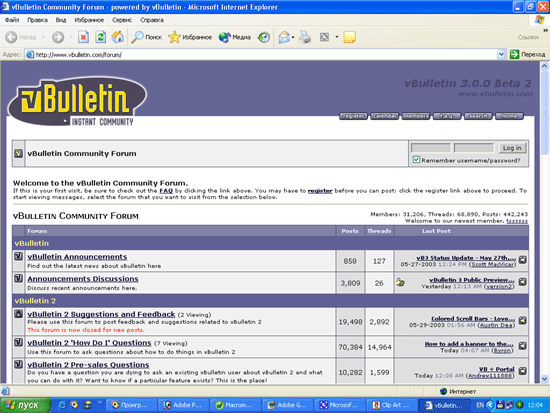This screenshot has width=550, height=413.
Task: Expand the Mail button dropdown arrow
Action: 293,37
